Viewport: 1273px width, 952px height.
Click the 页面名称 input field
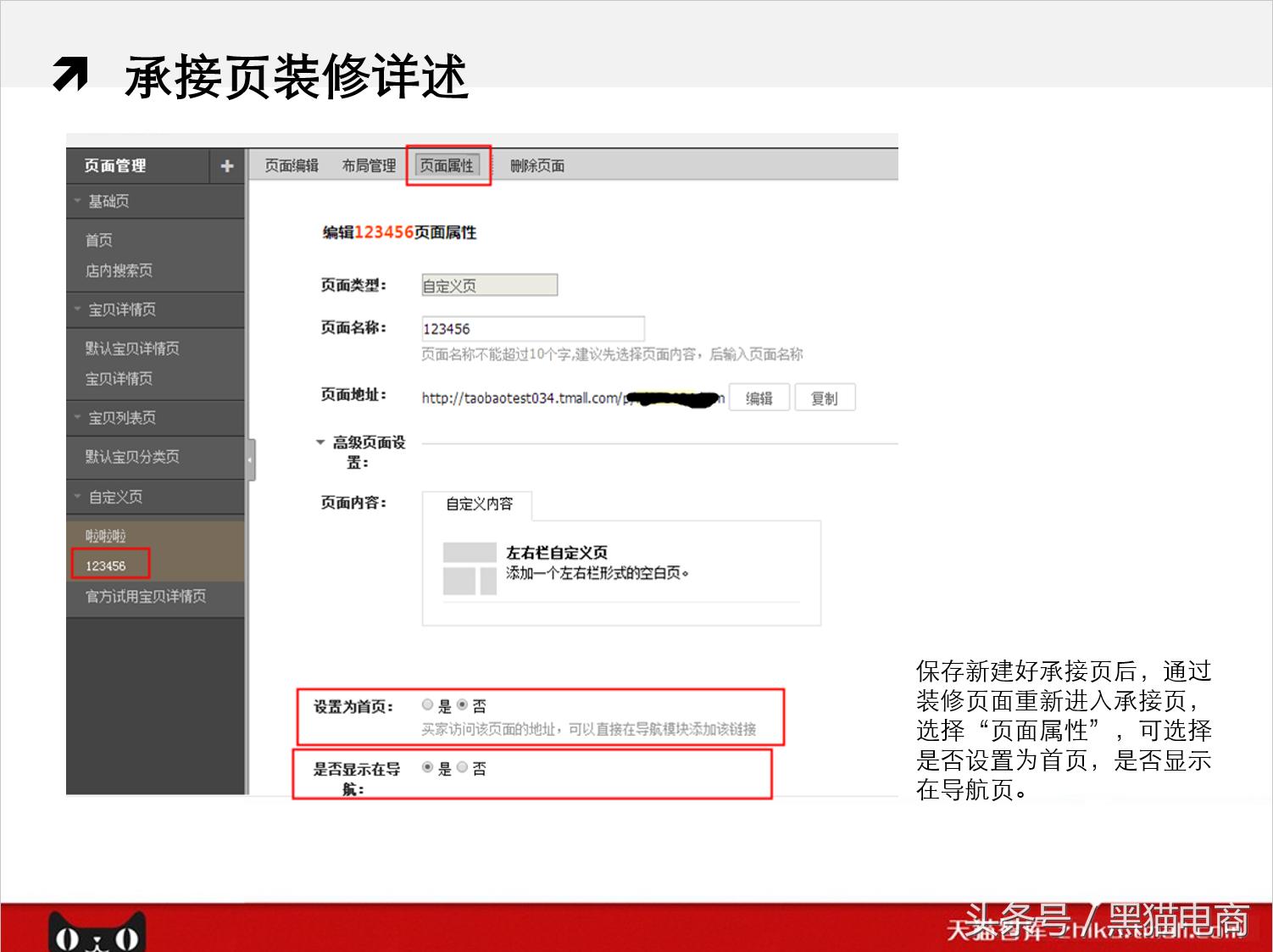click(533, 328)
